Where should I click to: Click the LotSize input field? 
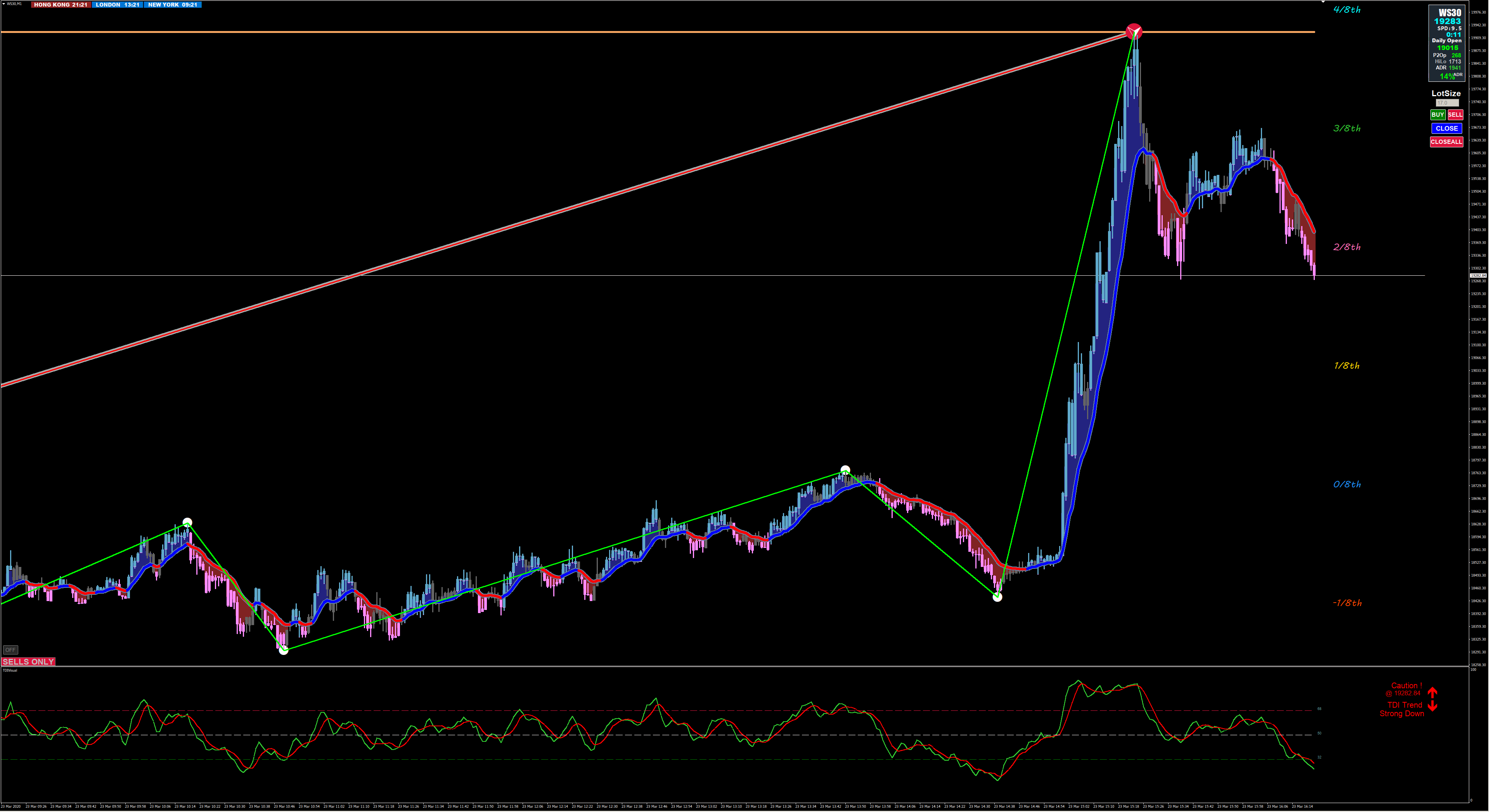pyautogui.click(x=1447, y=103)
